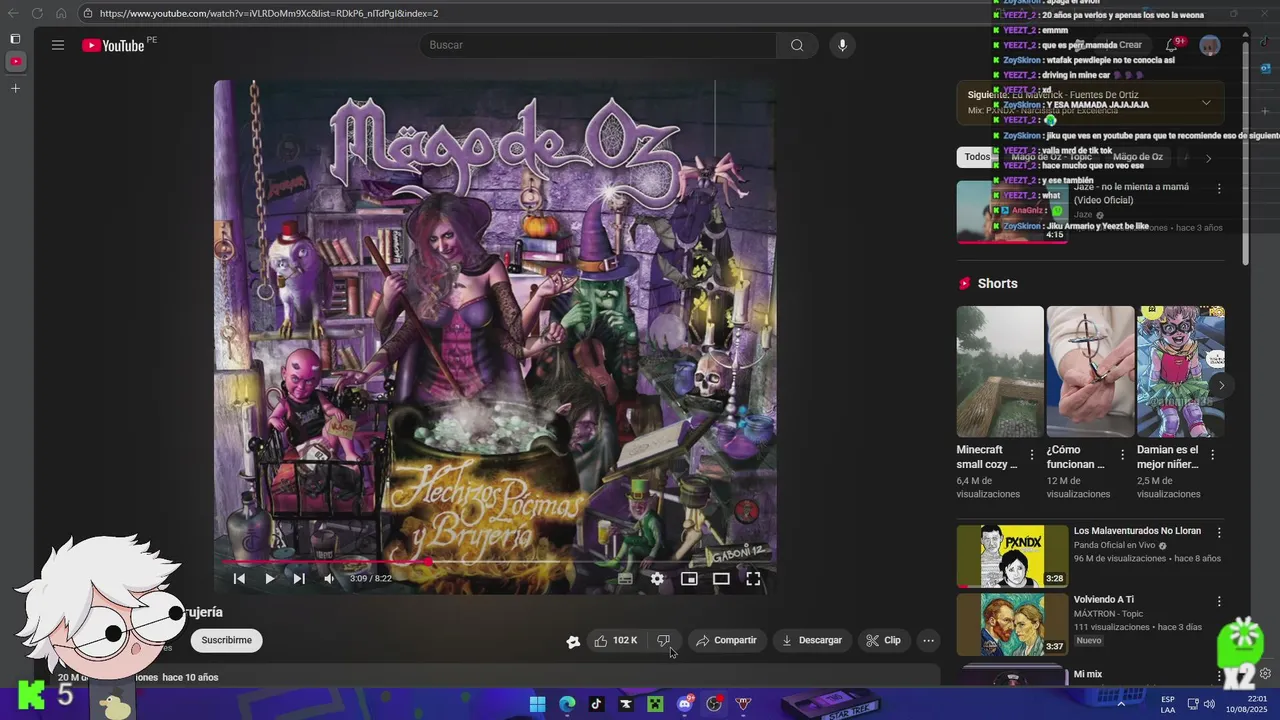
Task: Open the PXNDX video thumbnail
Action: coord(1014,556)
